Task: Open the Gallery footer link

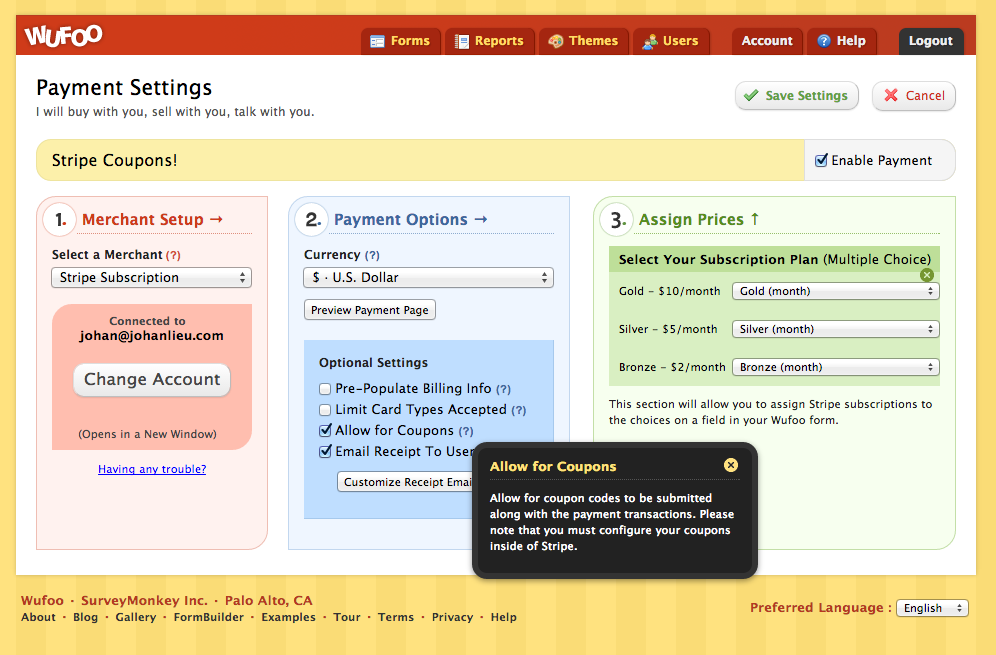Action: tap(135, 618)
